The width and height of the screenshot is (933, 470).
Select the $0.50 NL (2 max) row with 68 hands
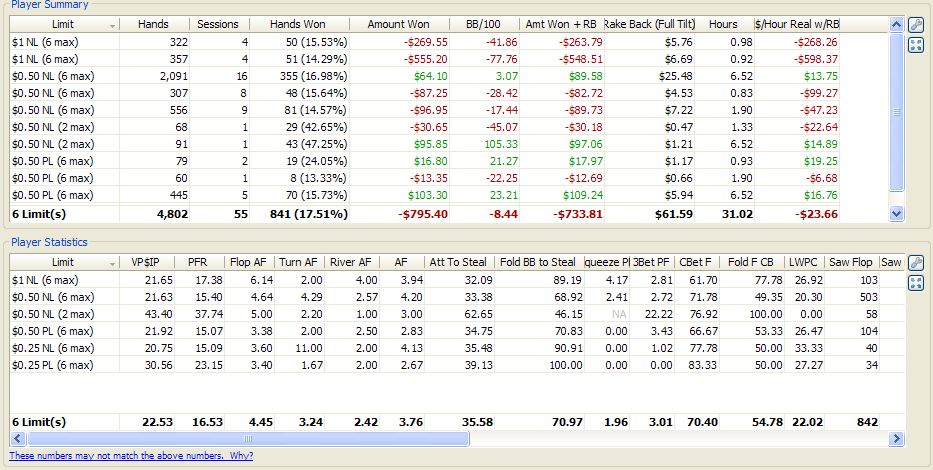tap(425, 127)
